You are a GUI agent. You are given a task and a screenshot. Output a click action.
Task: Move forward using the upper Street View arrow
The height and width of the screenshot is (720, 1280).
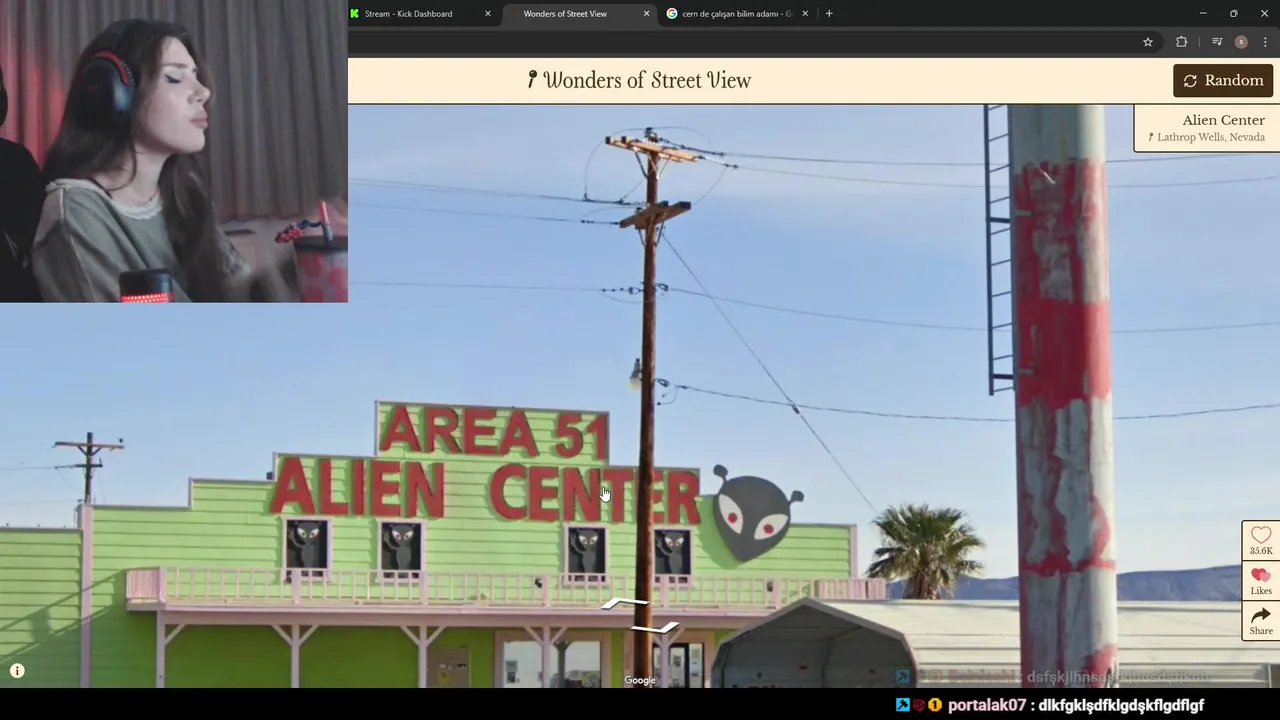click(624, 603)
